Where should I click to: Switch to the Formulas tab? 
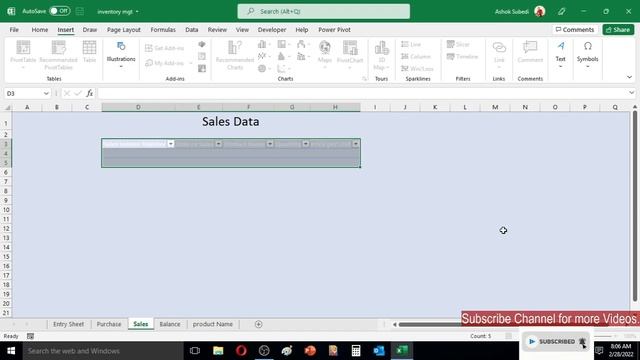[x=163, y=30]
